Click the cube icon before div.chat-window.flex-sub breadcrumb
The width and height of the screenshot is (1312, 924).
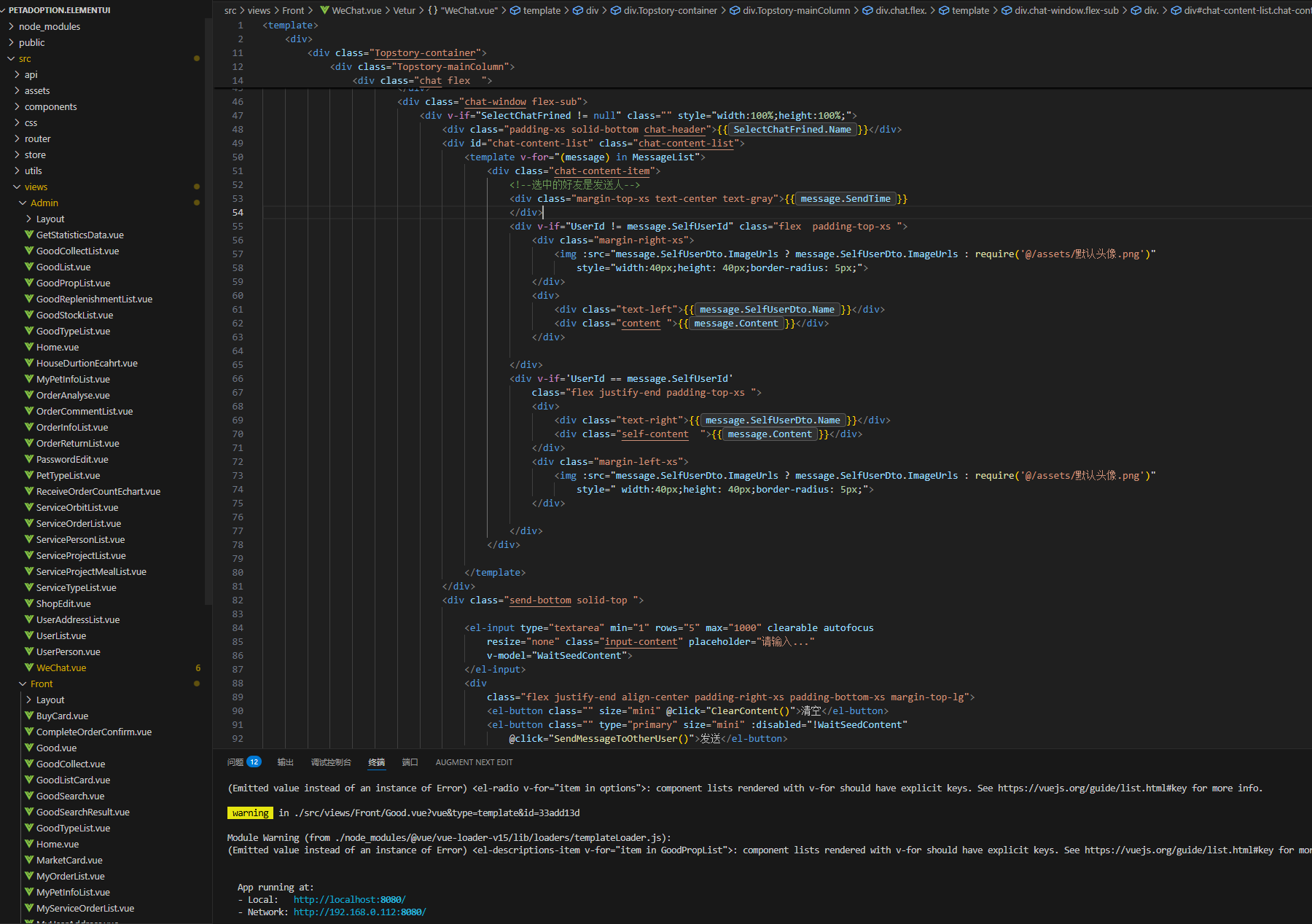[x=1007, y=10]
